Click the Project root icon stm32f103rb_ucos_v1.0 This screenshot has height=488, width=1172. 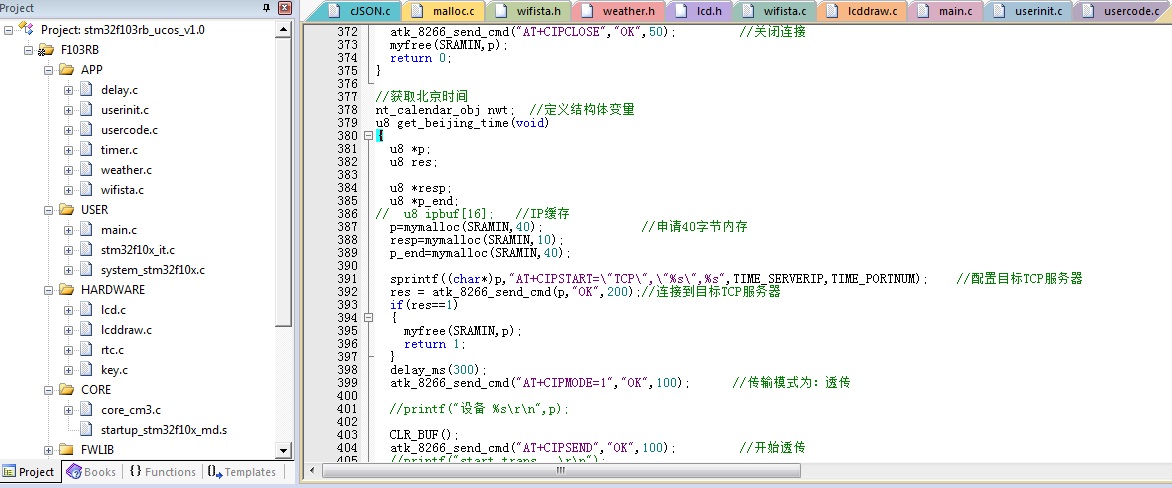pos(27,30)
